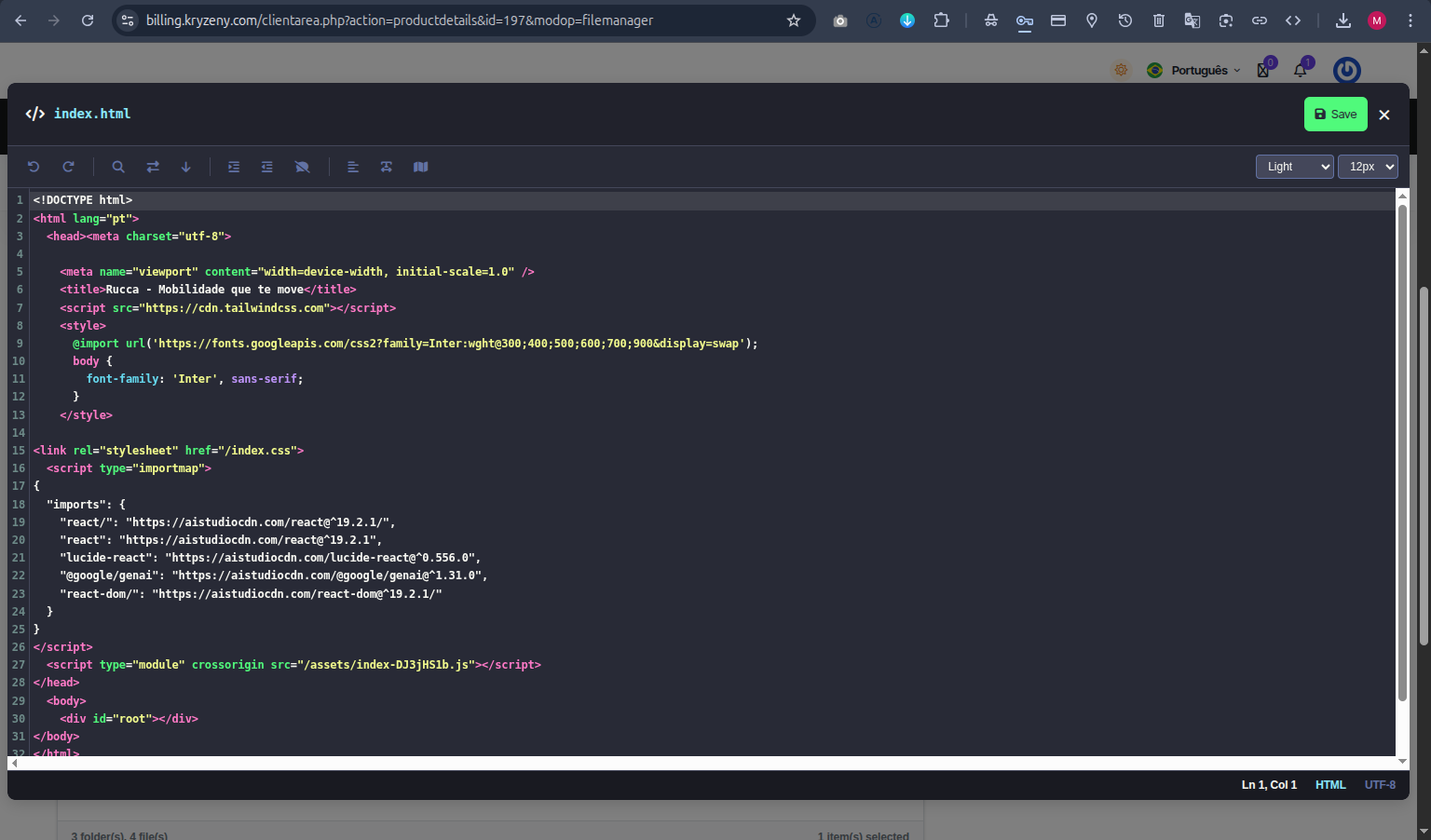1431x840 pixels.
Task: Click the UTF-8 encoding indicator
Action: pos(1380,785)
